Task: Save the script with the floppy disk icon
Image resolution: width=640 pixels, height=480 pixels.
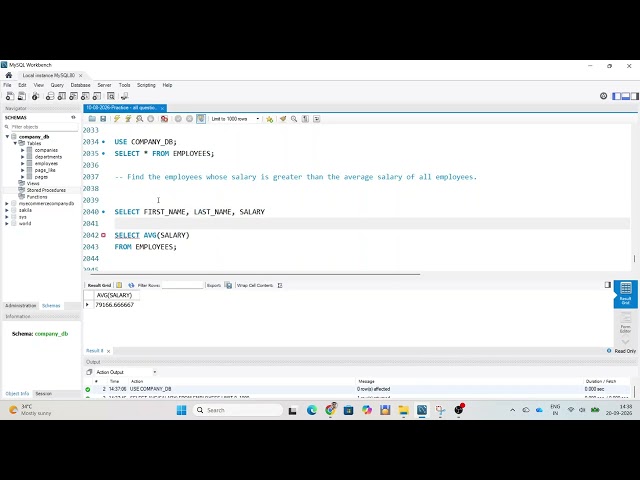Action: [x=103, y=119]
